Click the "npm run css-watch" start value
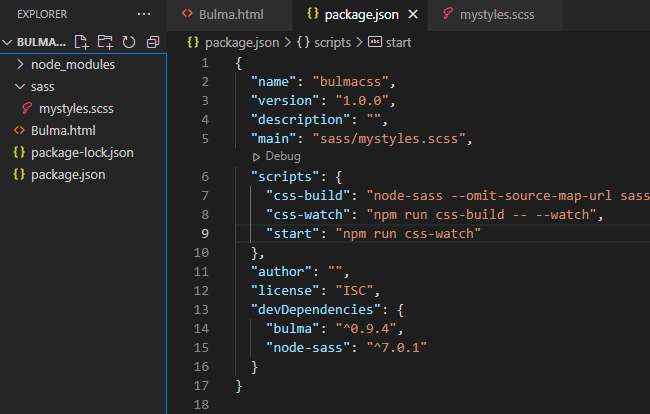The image size is (650, 414). 408,234
